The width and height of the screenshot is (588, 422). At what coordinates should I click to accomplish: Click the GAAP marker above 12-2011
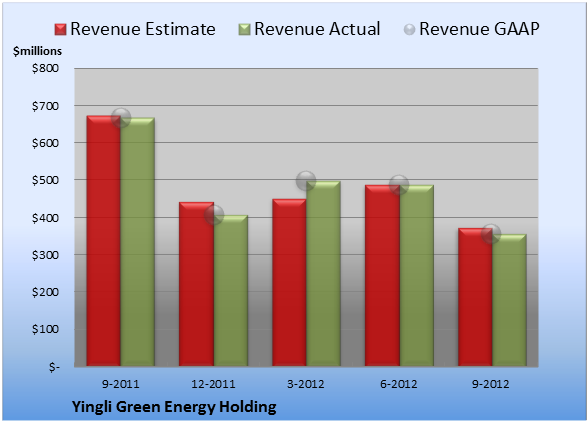tap(214, 215)
